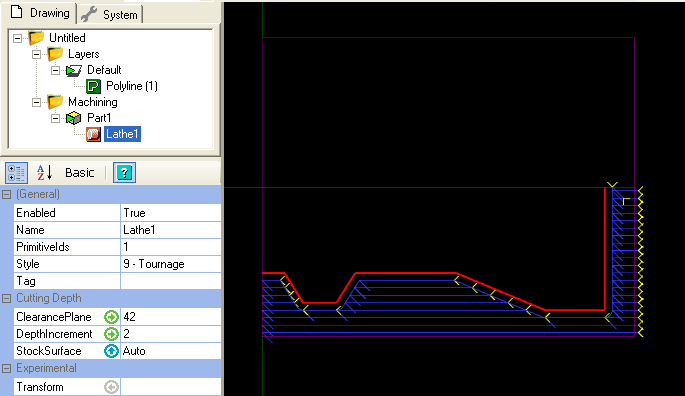Click the Part1 cube icon
This screenshot has width=685, height=396.
tap(73, 118)
